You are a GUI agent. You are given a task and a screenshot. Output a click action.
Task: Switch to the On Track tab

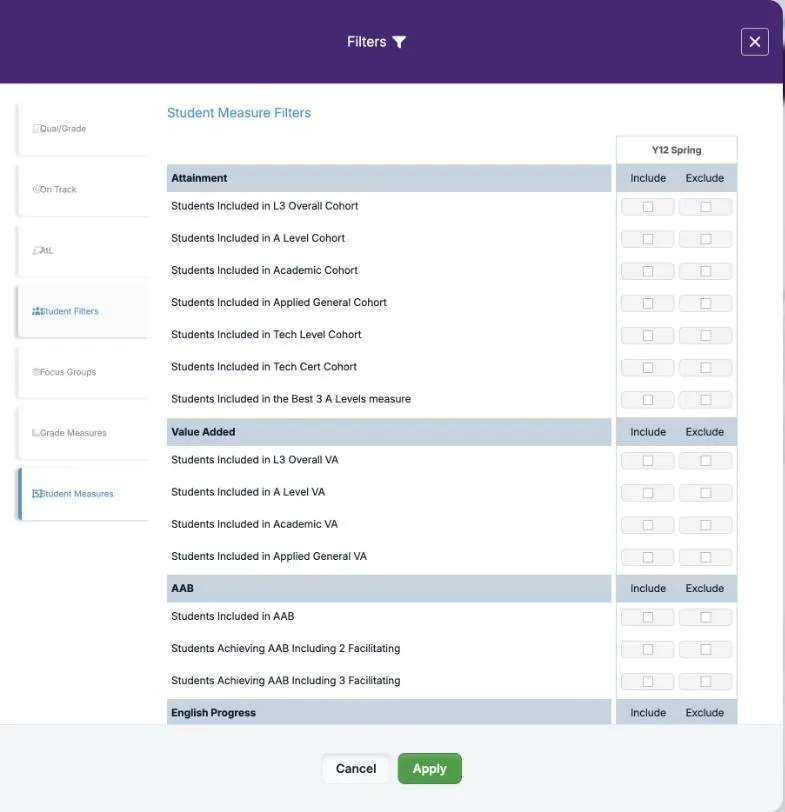pyautogui.click(x=84, y=190)
